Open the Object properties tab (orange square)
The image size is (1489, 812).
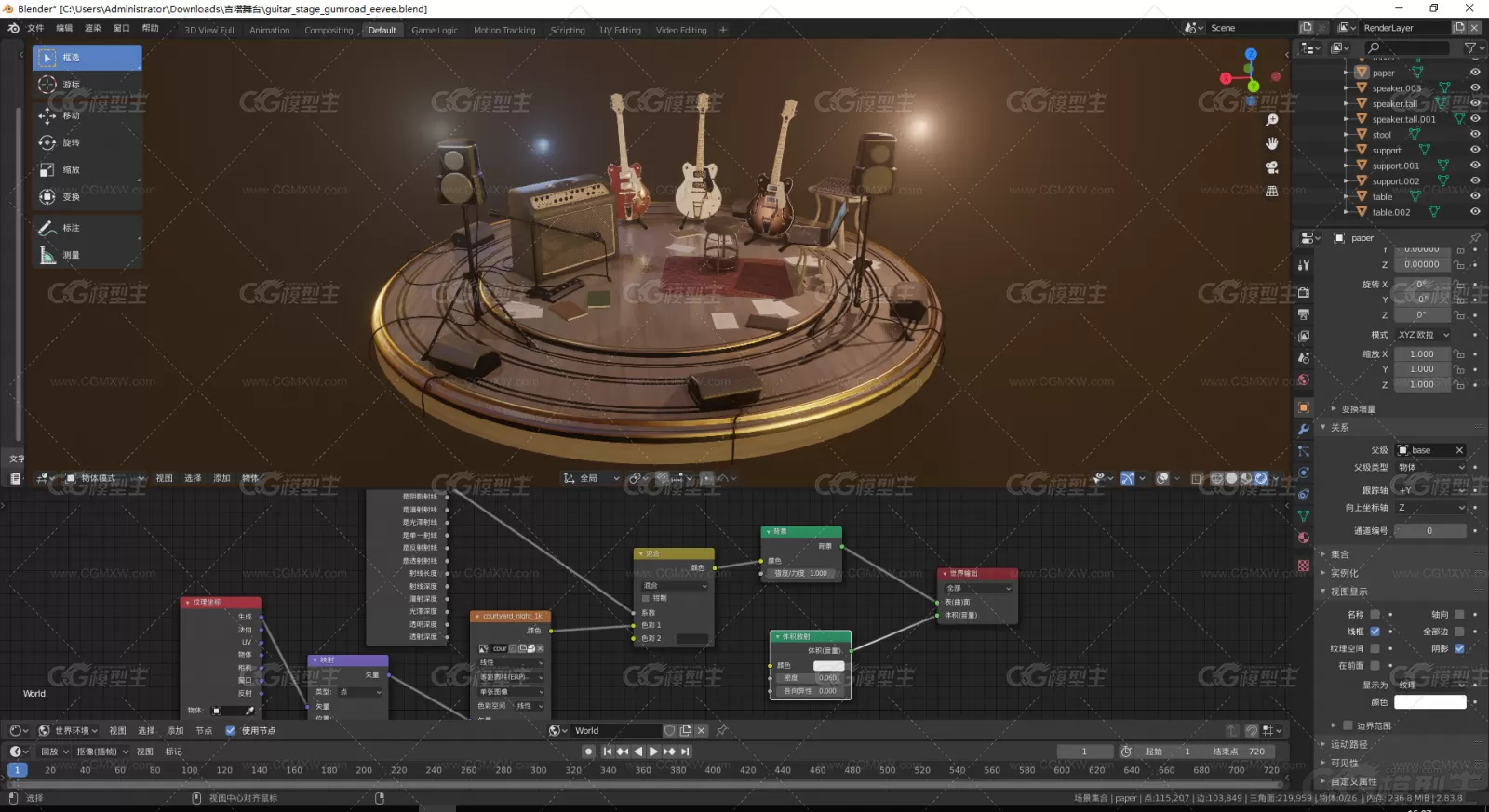click(x=1304, y=407)
